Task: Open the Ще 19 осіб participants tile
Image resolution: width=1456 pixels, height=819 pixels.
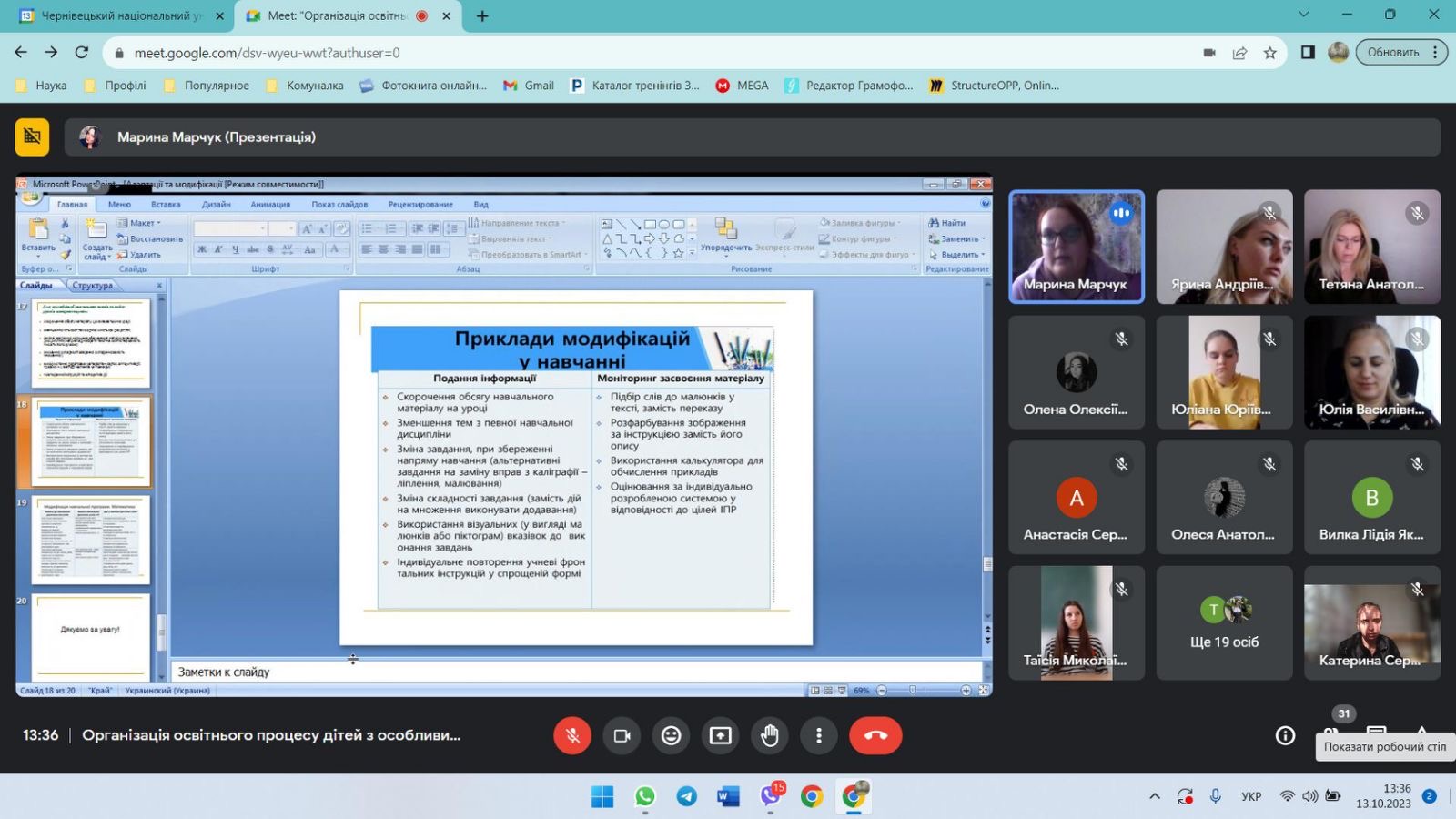Action: 1225,622
